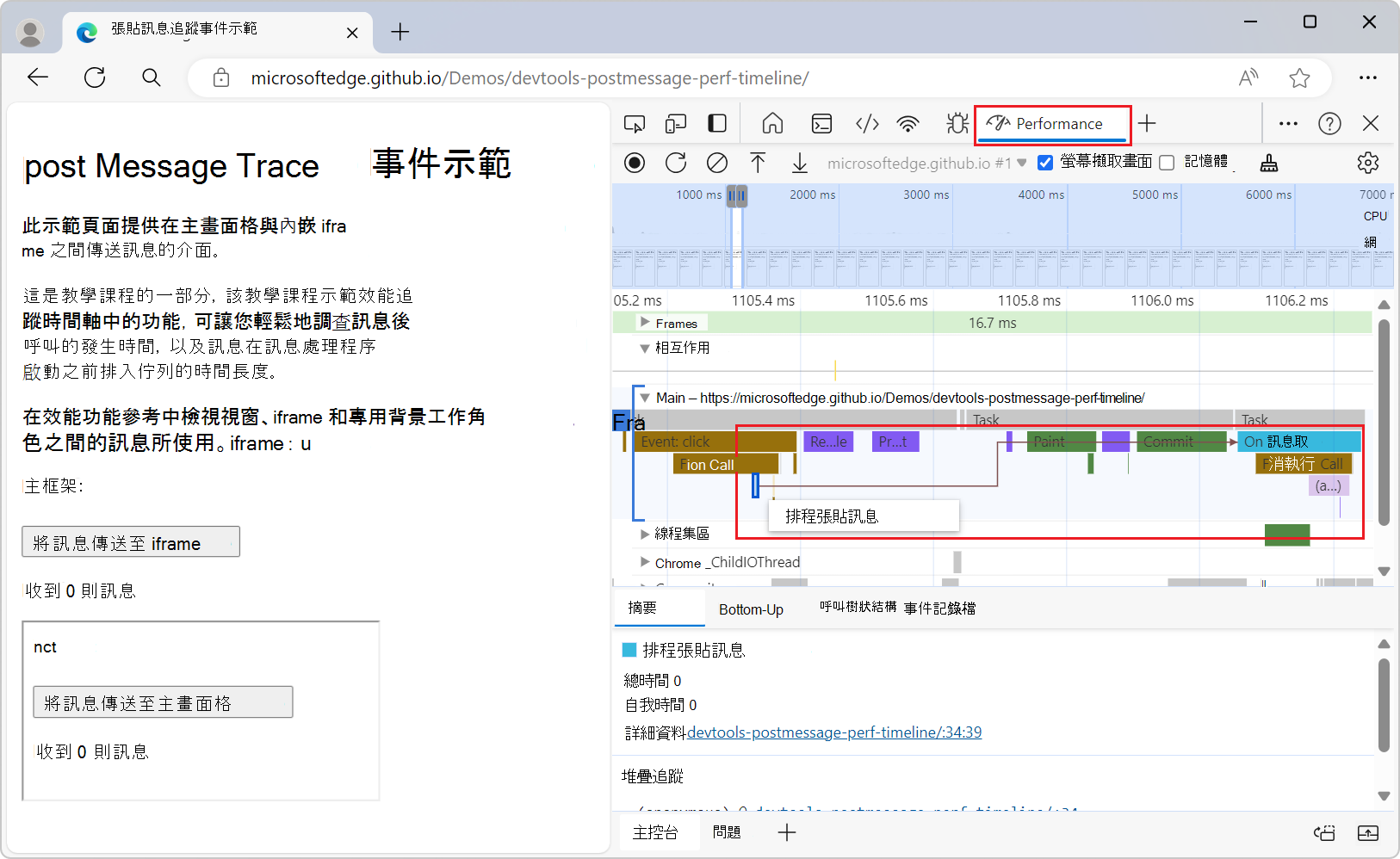This screenshot has height=859, width=1400.
Task: Select the Event: click task in flame chart
Action: click(715, 441)
